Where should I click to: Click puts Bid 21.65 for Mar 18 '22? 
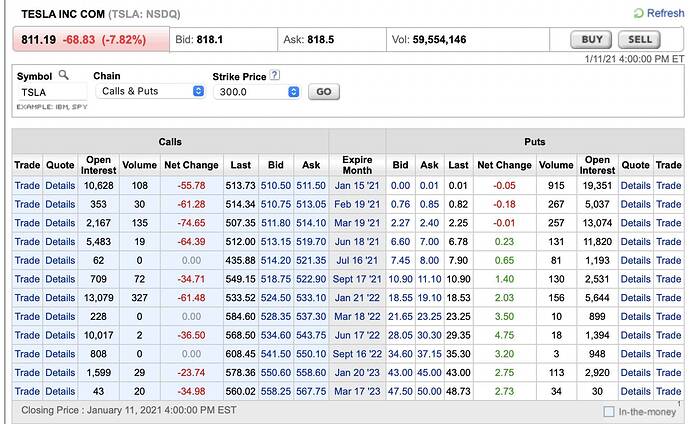[400, 316]
